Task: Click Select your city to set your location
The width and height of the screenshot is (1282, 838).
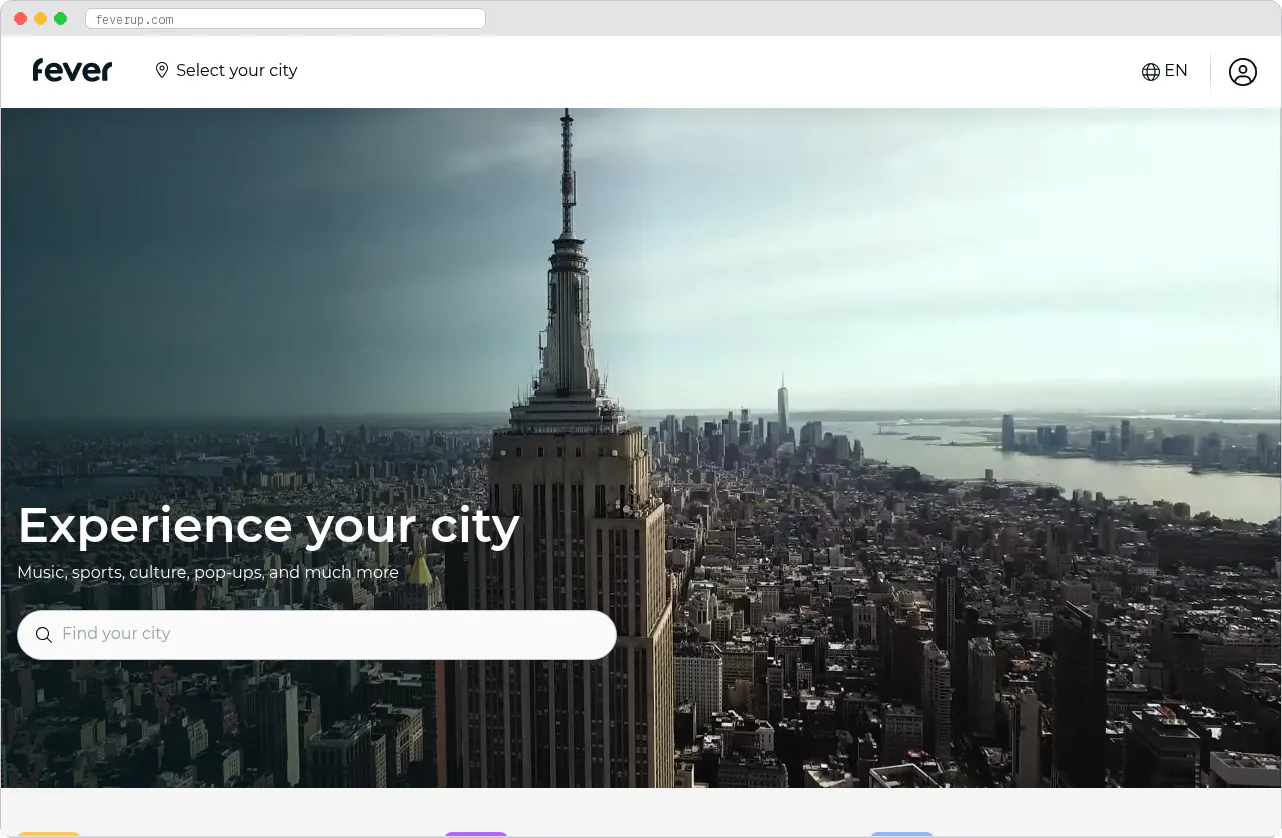Action: 237,70
